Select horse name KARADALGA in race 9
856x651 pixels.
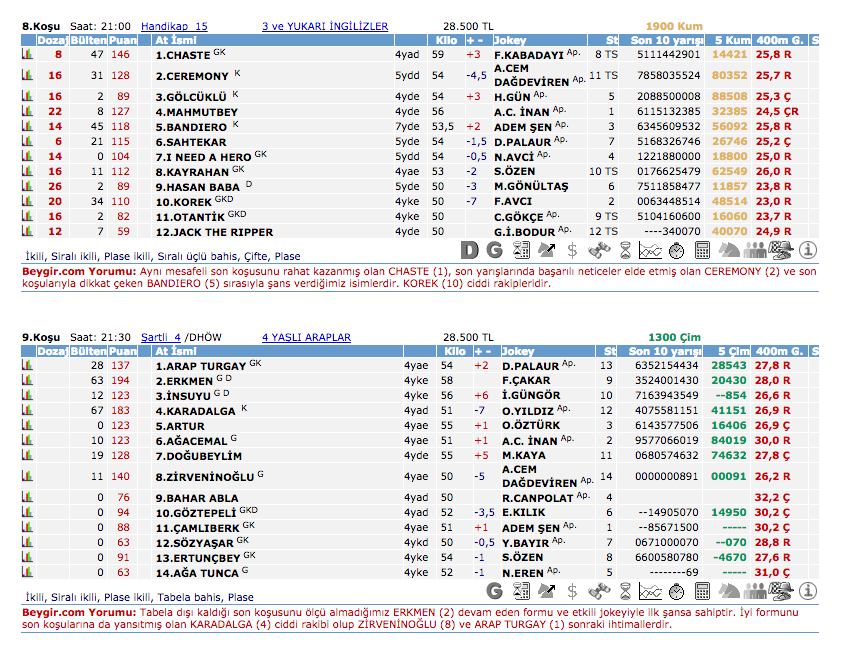pos(196,411)
